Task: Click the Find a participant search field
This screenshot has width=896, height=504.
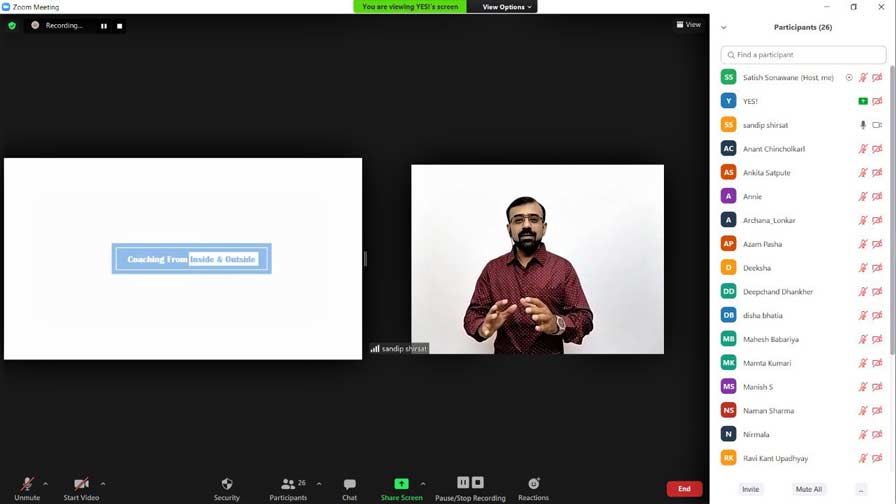Action: click(803, 55)
